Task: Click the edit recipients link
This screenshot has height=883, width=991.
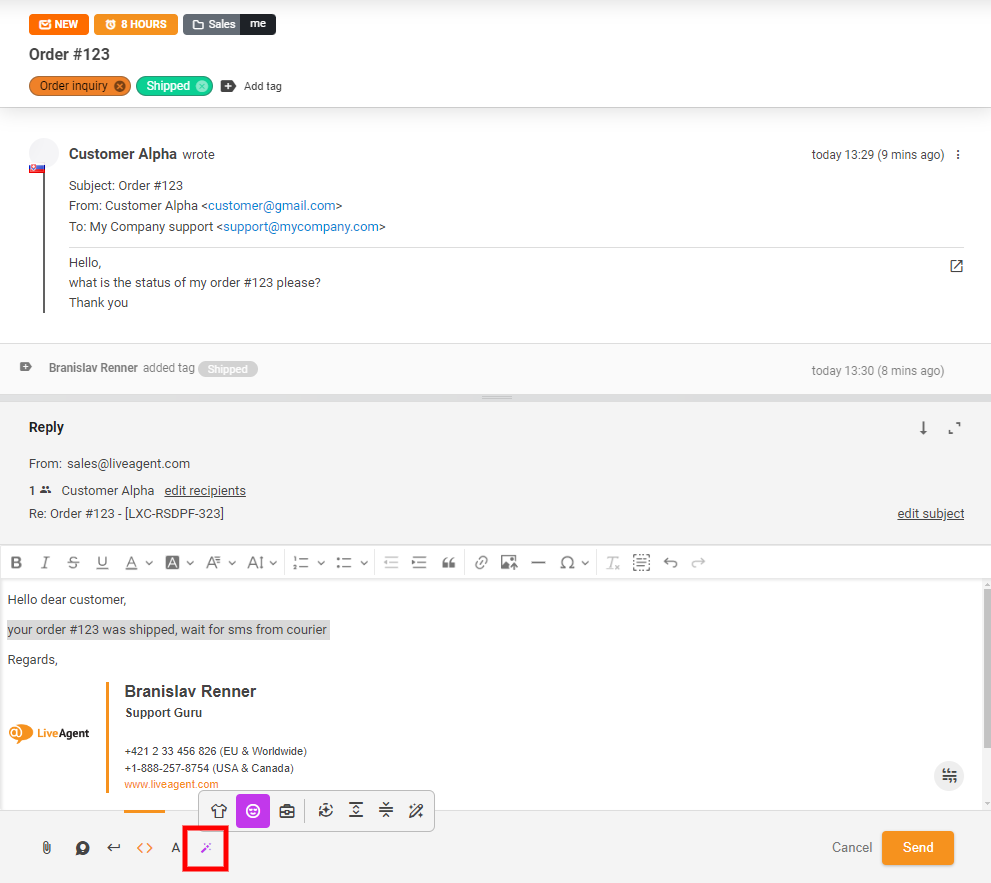Action: tap(205, 490)
